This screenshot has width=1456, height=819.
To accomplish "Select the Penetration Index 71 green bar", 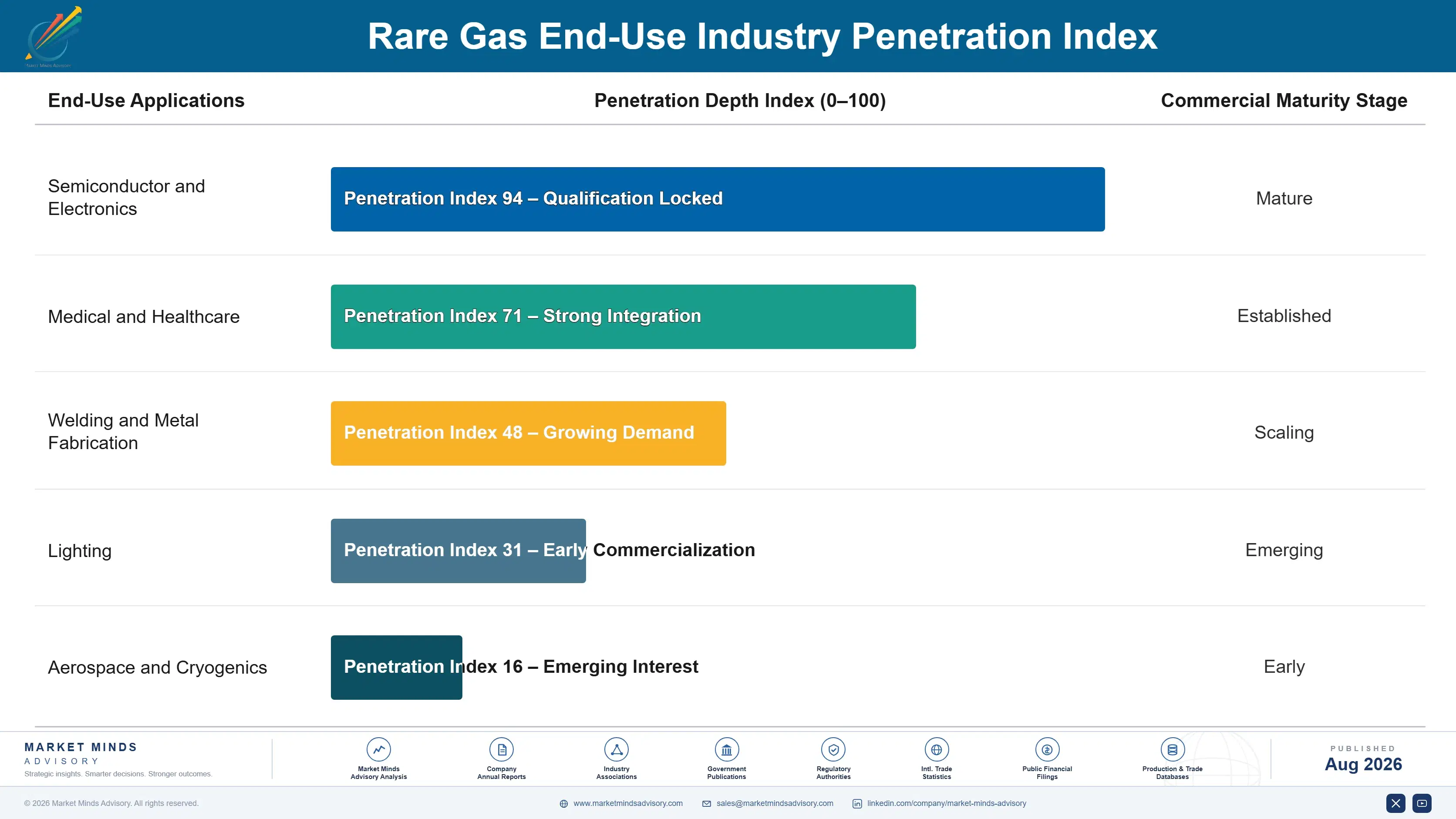I will 624,316.
